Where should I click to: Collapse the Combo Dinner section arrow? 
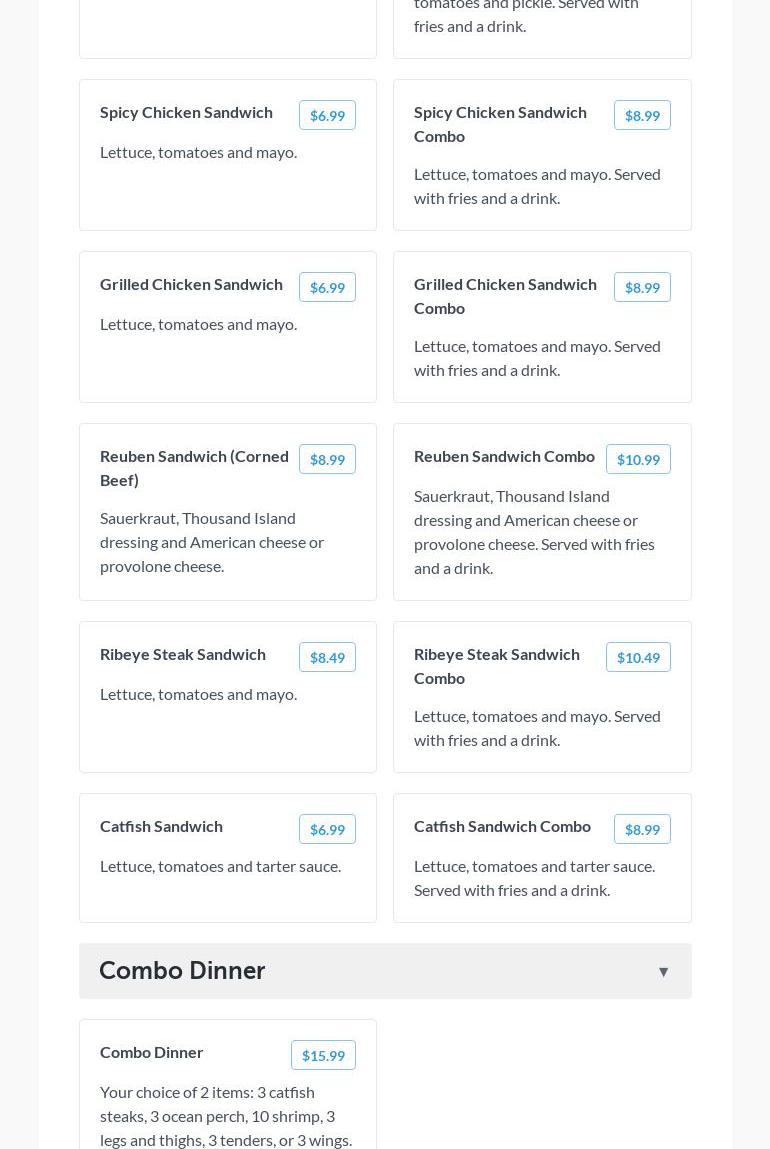(663, 972)
